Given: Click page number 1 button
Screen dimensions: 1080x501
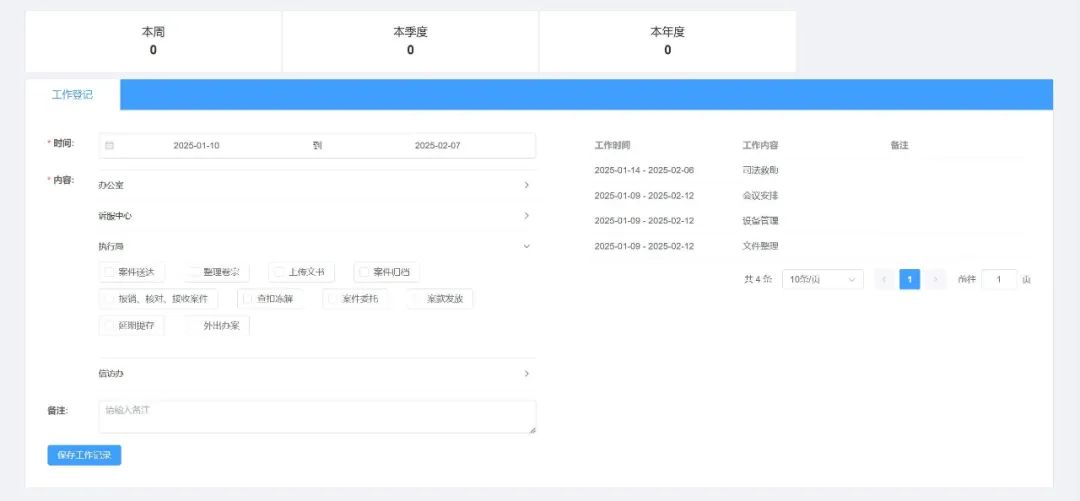Looking at the screenshot, I should click(909, 280).
